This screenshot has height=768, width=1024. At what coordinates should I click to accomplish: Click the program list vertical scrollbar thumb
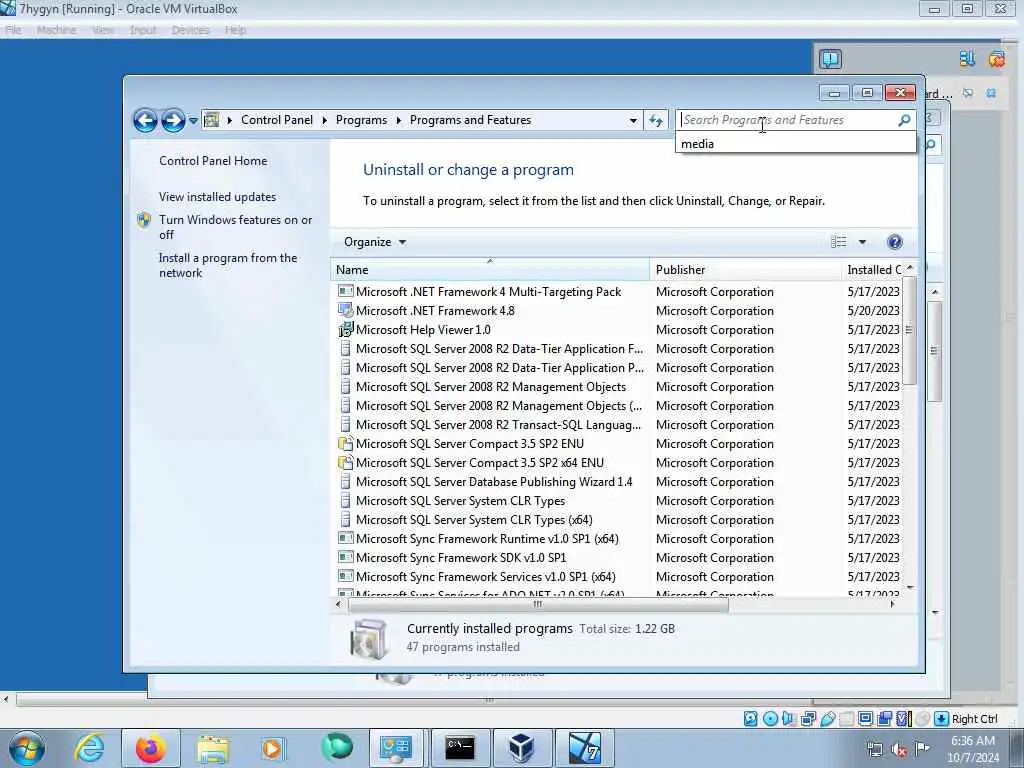point(909,330)
